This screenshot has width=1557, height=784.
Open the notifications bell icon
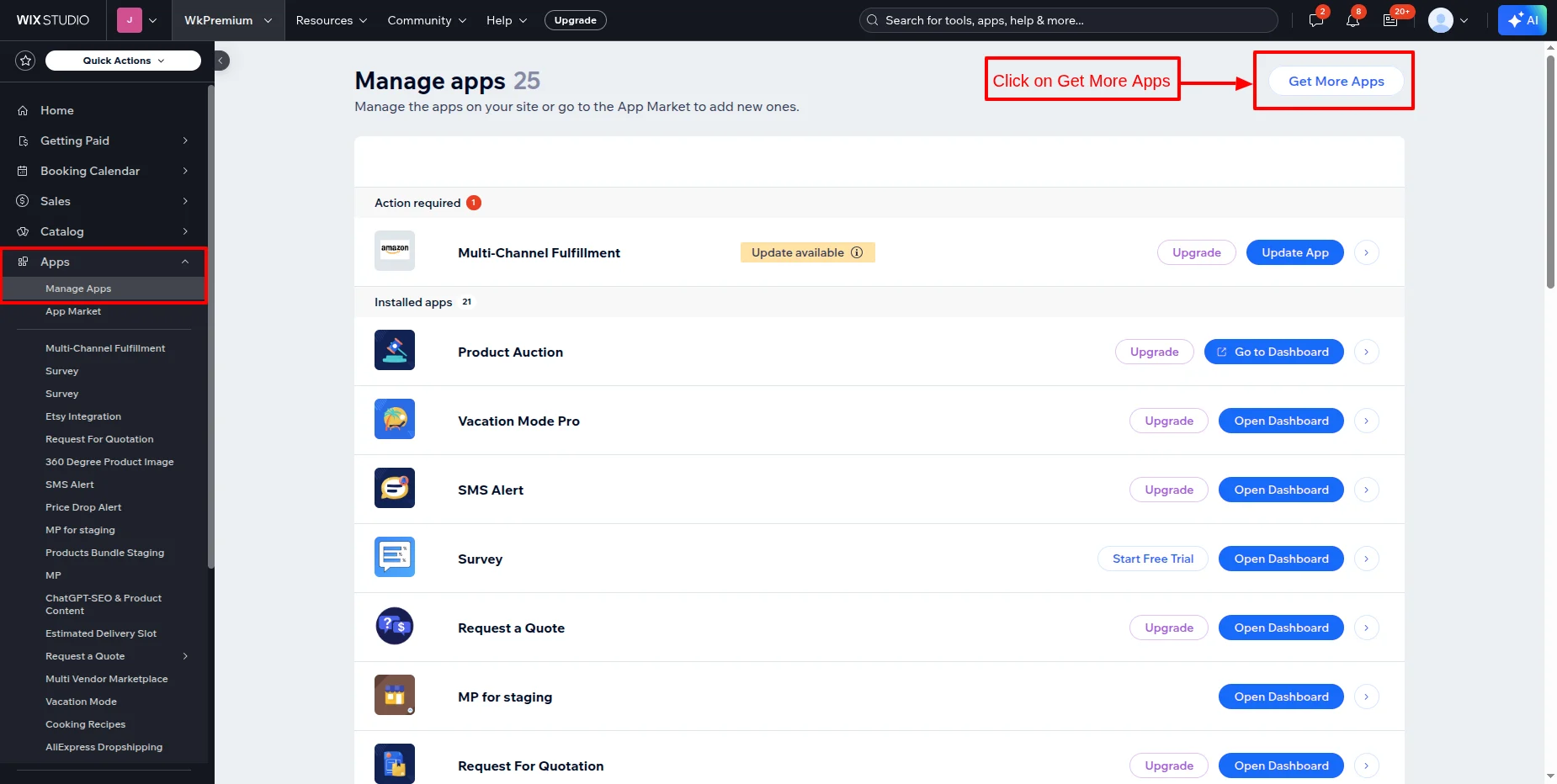[x=1352, y=19]
